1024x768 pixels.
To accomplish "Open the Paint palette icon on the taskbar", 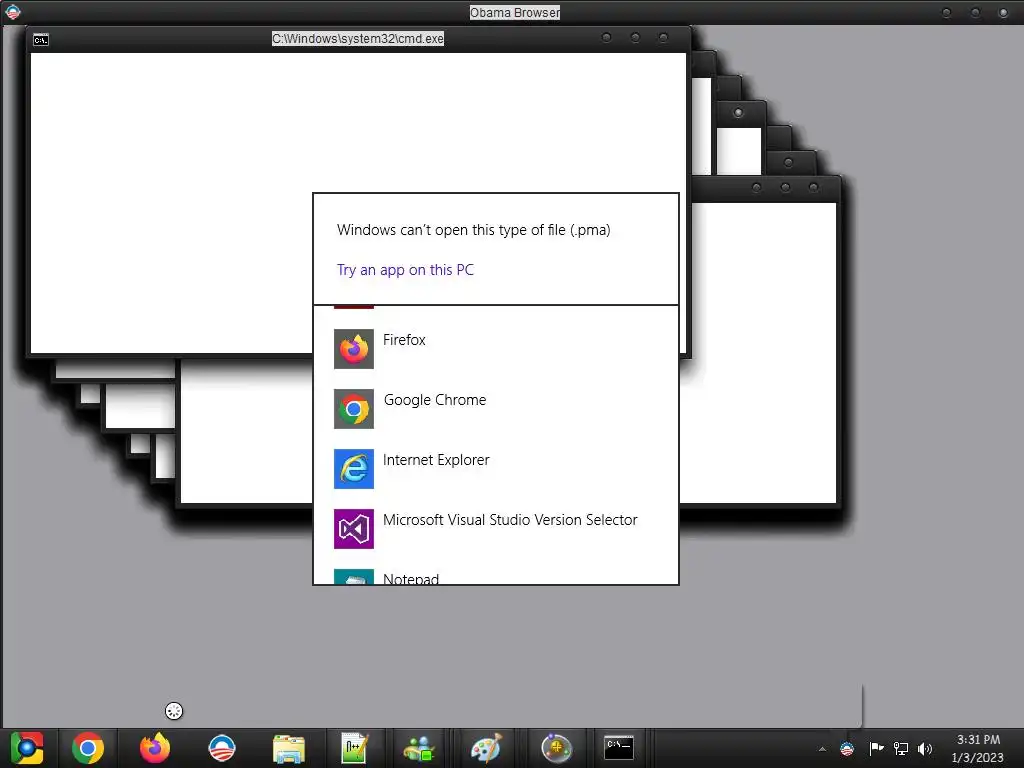I will [x=487, y=748].
